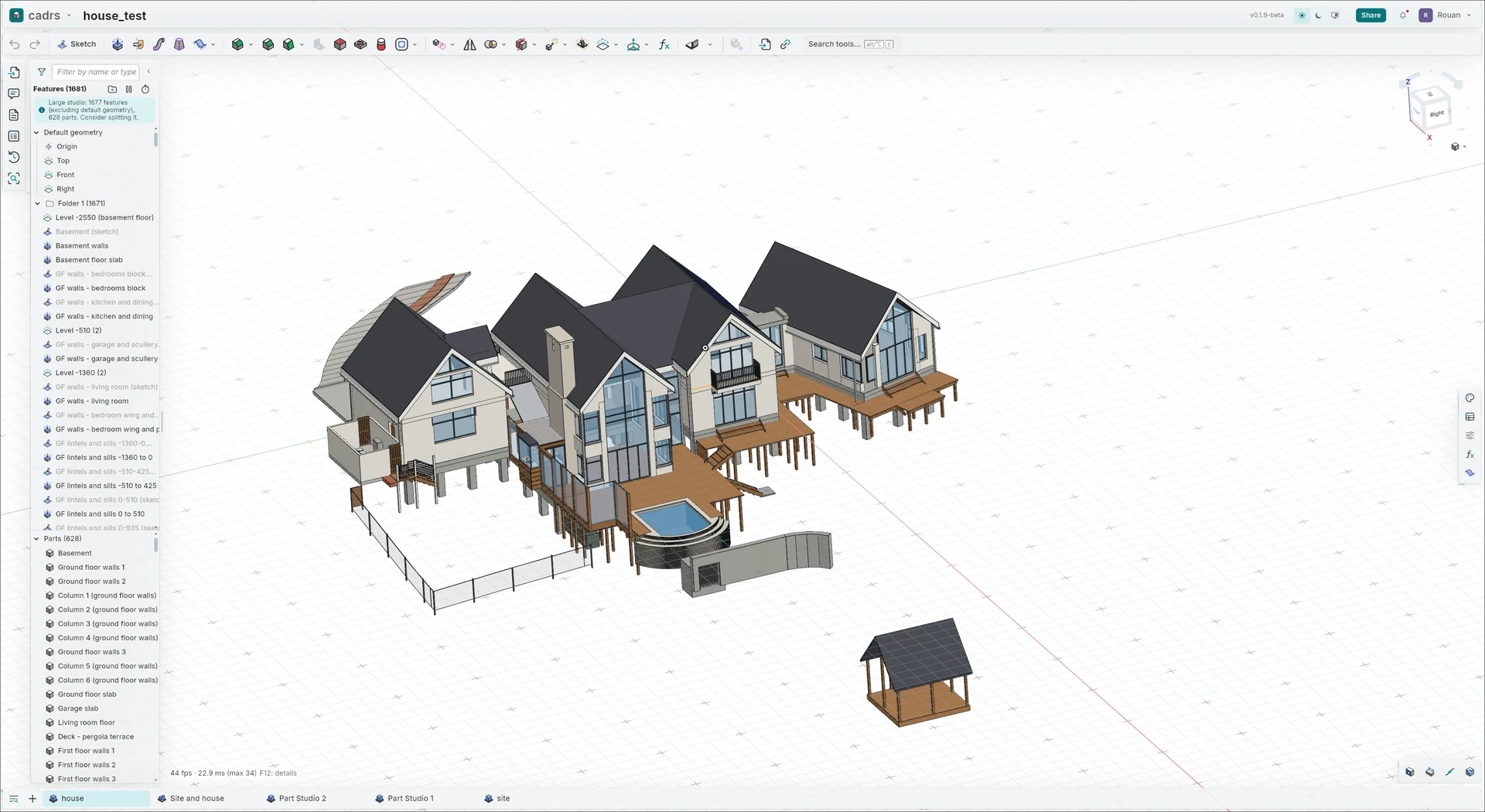Click the new folder icon in Features header
Screen dimensions: 1485x812
pyautogui.click(x=112, y=89)
